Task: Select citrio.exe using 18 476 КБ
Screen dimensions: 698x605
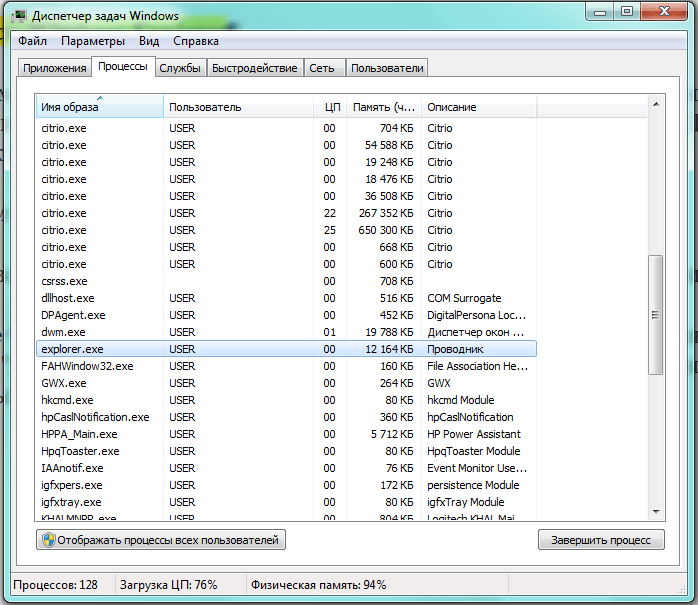Action: click(286, 179)
